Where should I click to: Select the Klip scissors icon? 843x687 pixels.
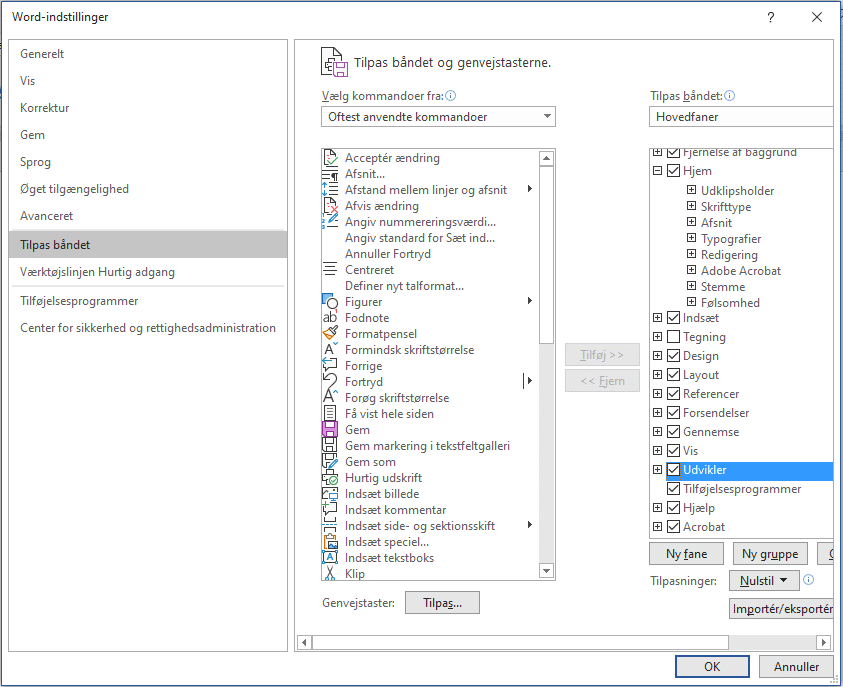click(330, 574)
